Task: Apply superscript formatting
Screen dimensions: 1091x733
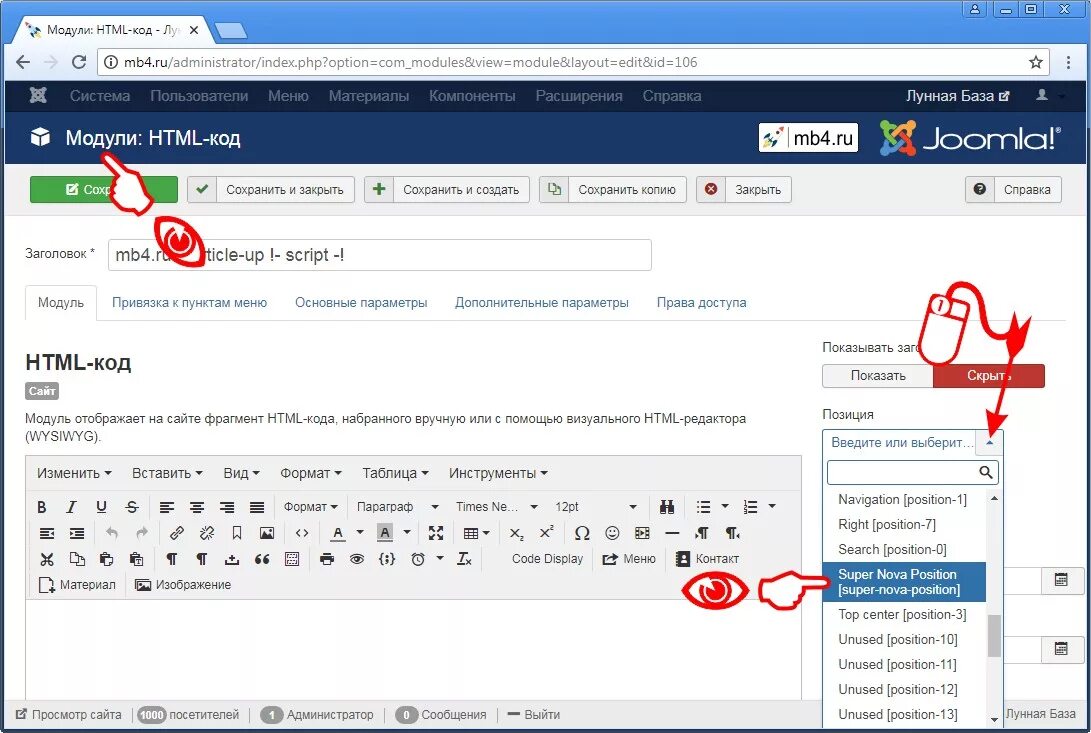Action: (x=547, y=533)
